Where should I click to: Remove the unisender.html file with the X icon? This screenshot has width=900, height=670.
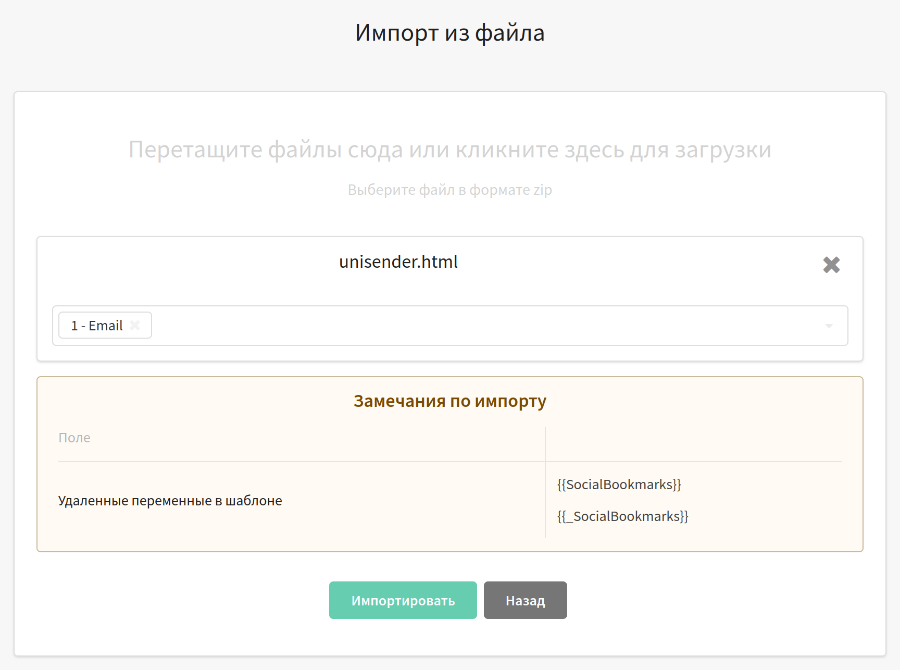(831, 265)
